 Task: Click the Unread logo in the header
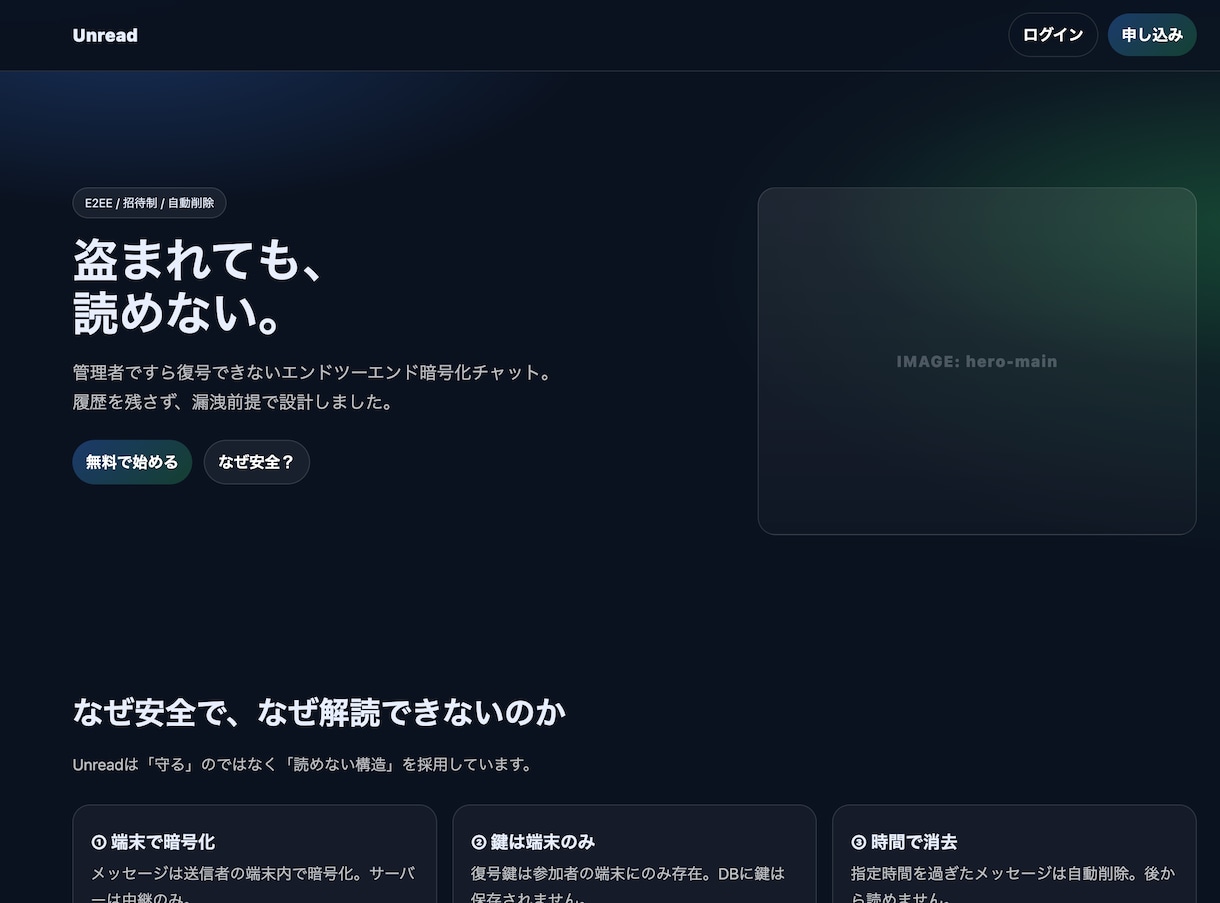(105, 35)
